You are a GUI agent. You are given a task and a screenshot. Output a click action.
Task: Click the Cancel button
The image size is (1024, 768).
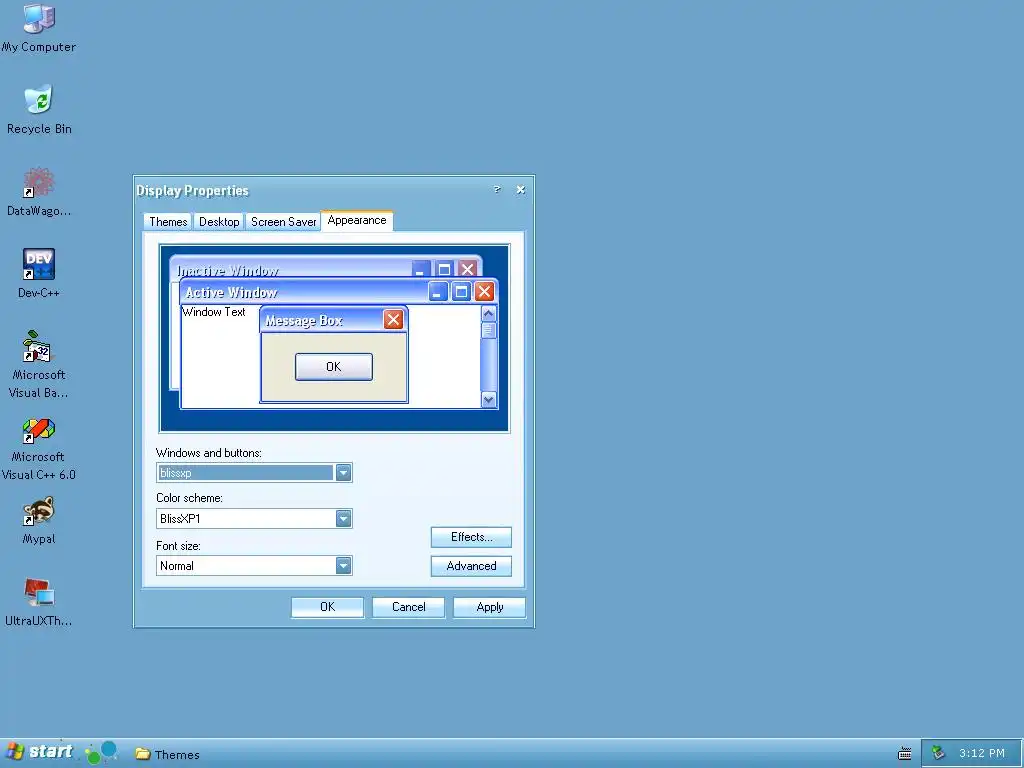(408, 607)
